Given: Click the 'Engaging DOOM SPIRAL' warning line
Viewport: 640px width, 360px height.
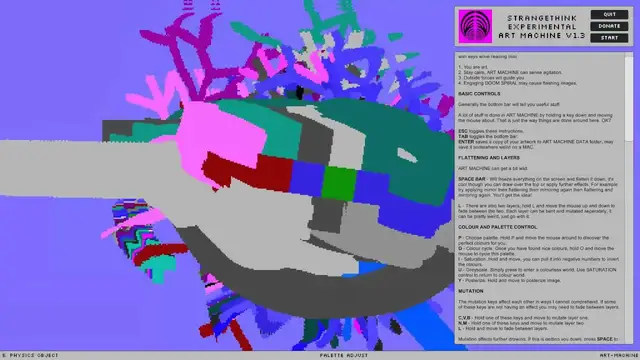Looking at the screenshot, I should pyautogui.click(x=517, y=83).
